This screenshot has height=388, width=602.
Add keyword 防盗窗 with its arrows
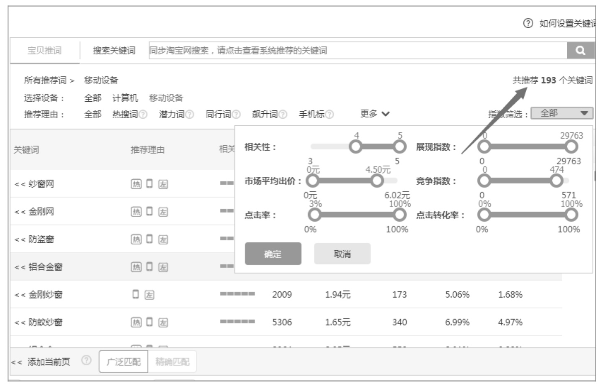point(20,240)
